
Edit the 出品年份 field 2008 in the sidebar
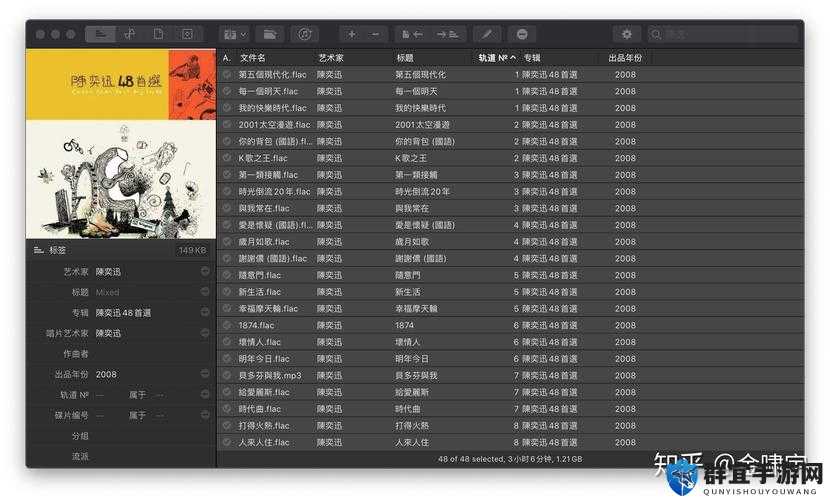click(x=106, y=374)
